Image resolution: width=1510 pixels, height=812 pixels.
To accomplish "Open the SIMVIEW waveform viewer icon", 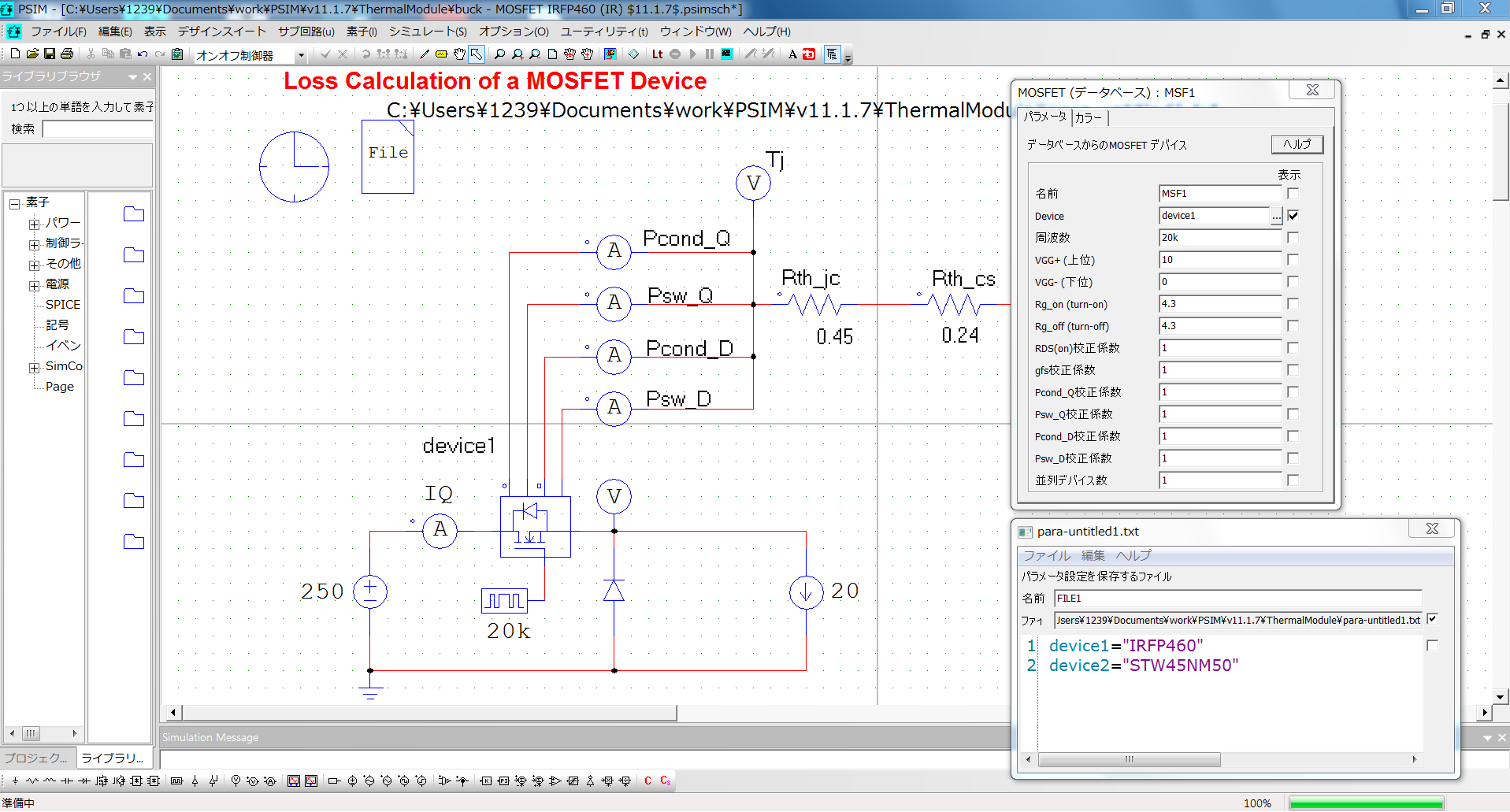I will (726, 54).
